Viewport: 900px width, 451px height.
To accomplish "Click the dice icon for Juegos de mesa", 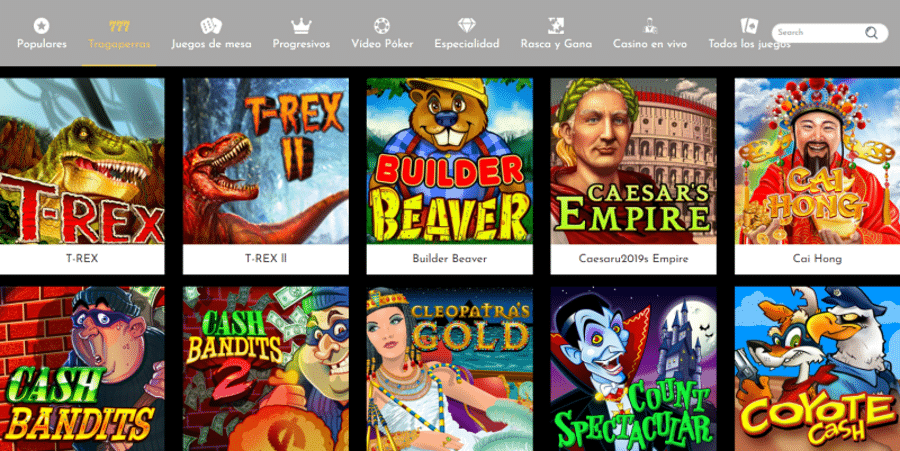I will pos(211,26).
